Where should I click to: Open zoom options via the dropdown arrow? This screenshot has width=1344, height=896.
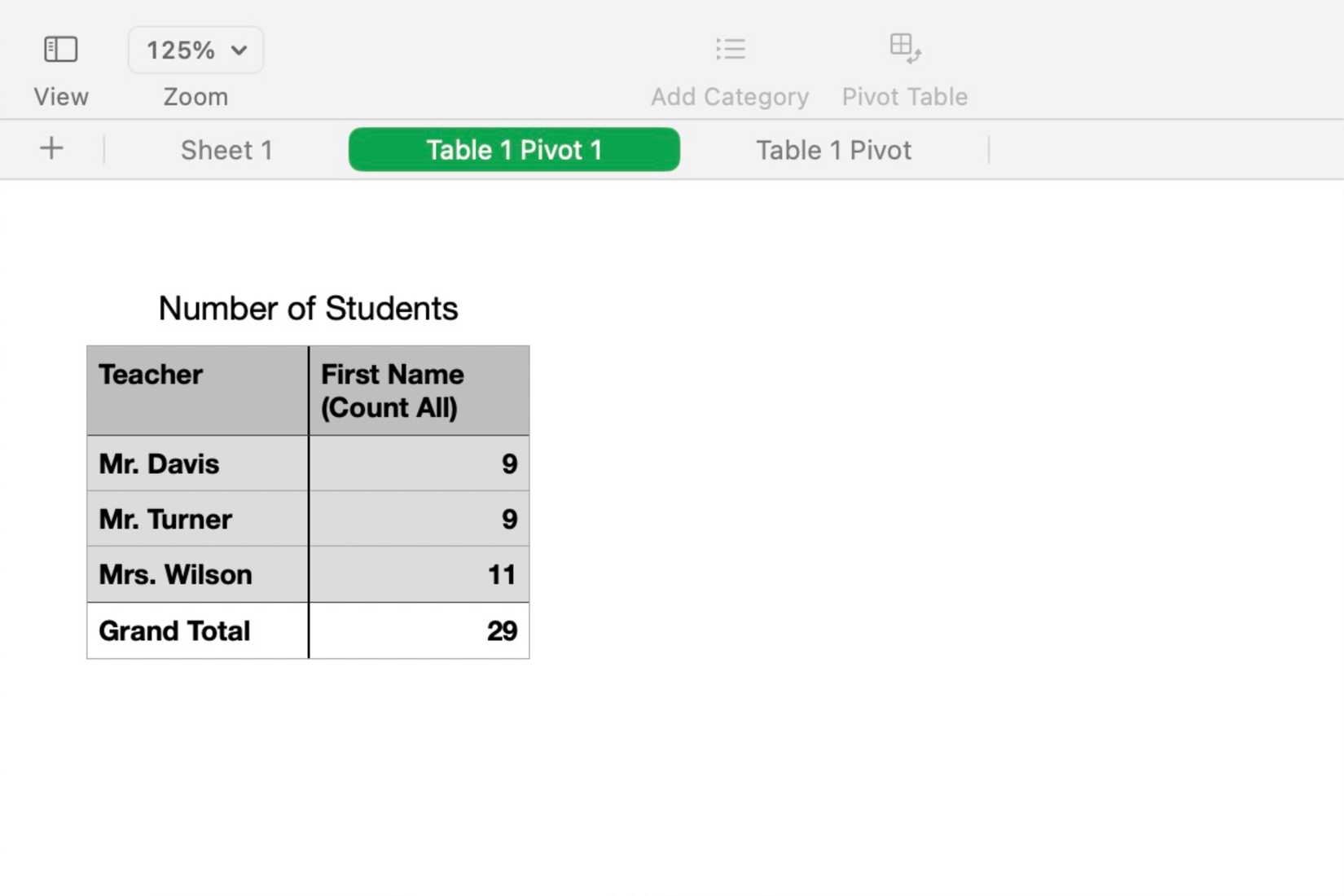(x=239, y=50)
